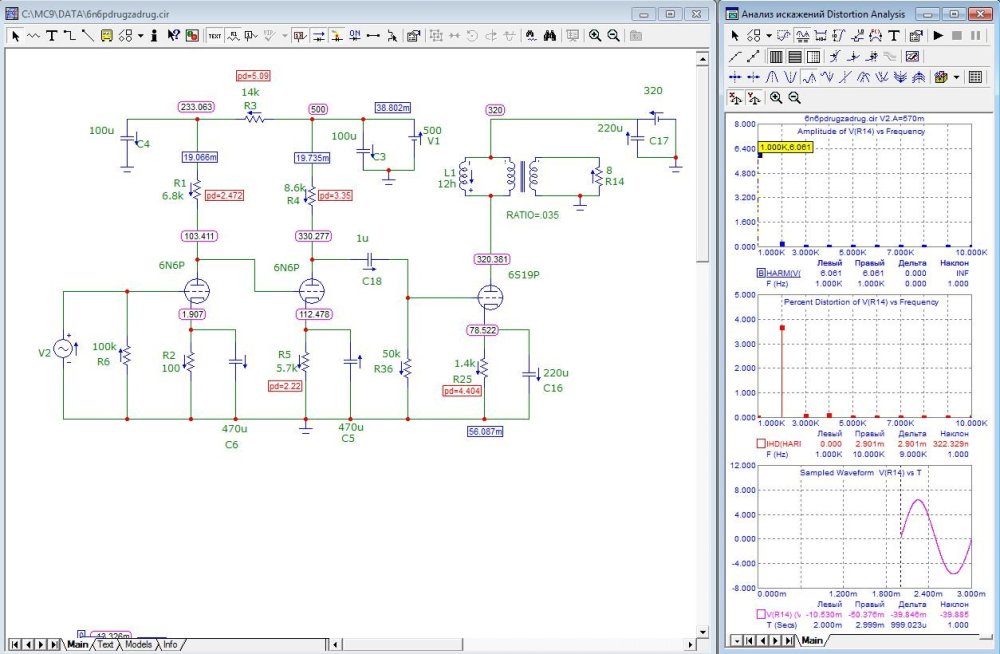This screenshot has height=654, width=1000.
Task: Toggle horizontal grid lines display
Action: point(794,56)
